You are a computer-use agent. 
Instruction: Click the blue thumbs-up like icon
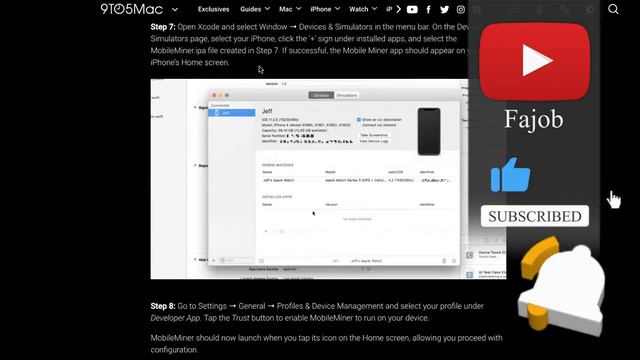(x=510, y=175)
